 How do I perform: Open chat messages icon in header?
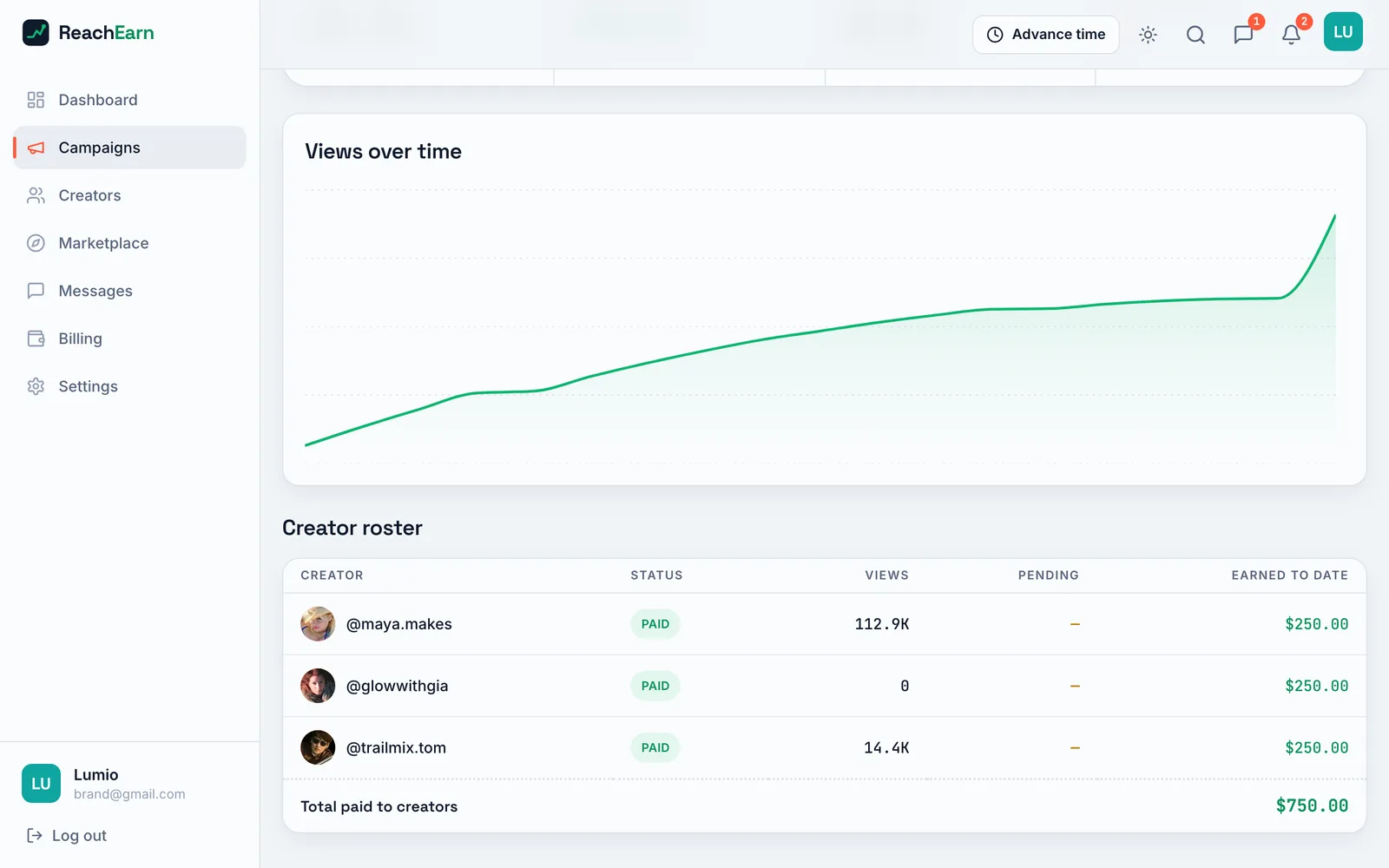1243,35
